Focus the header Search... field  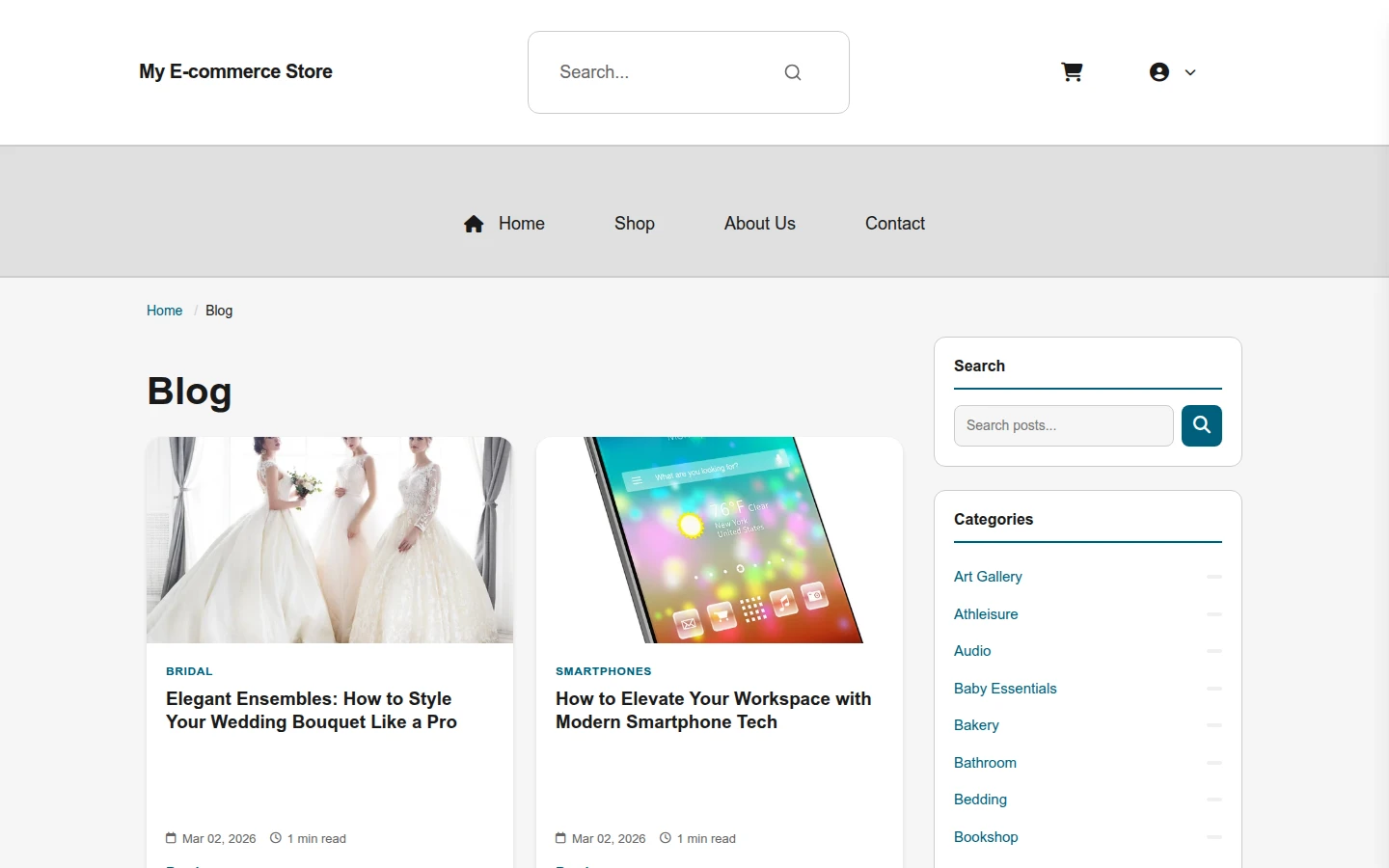click(689, 72)
